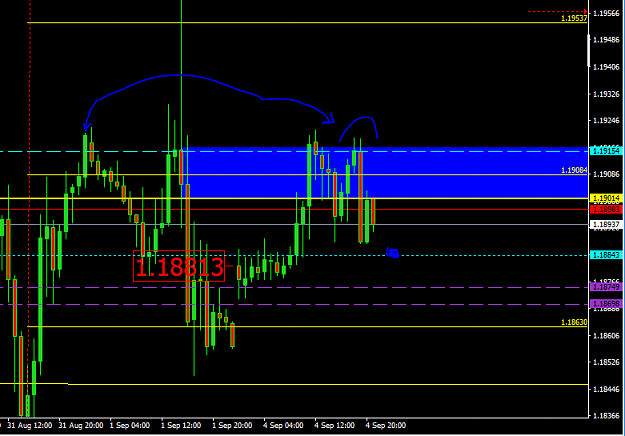Click the 1.18606 price scale value
This screenshot has width=625, height=436.
[607, 336]
